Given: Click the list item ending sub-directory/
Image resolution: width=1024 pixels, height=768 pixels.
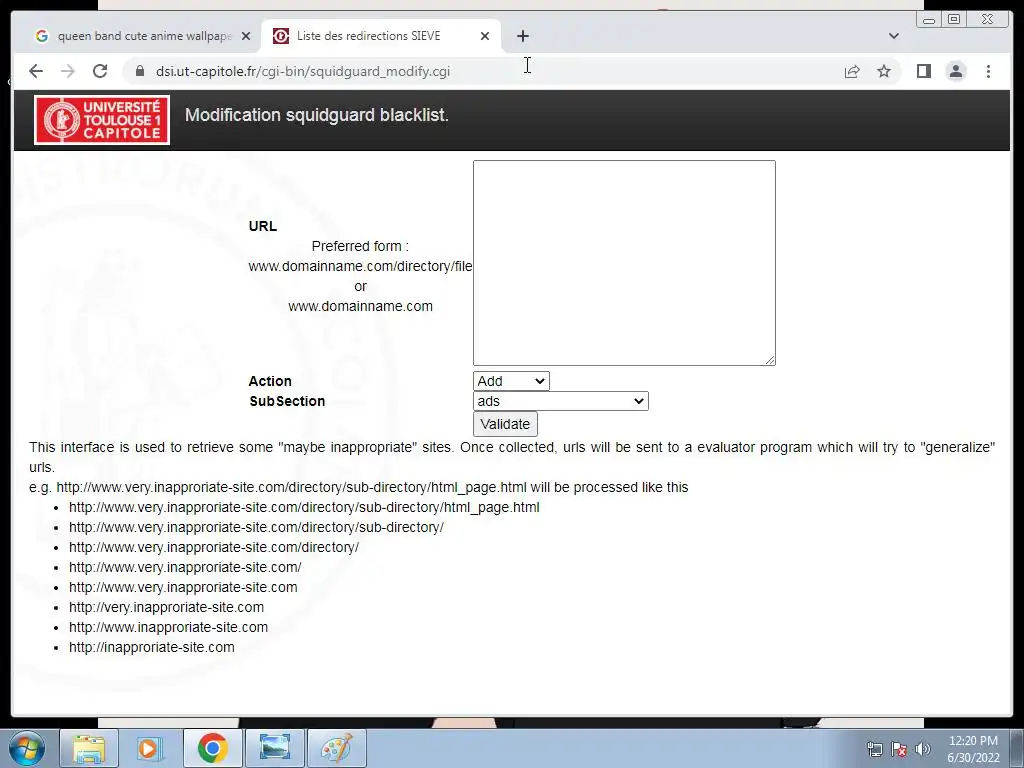Looking at the screenshot, I should pos(256,527).
